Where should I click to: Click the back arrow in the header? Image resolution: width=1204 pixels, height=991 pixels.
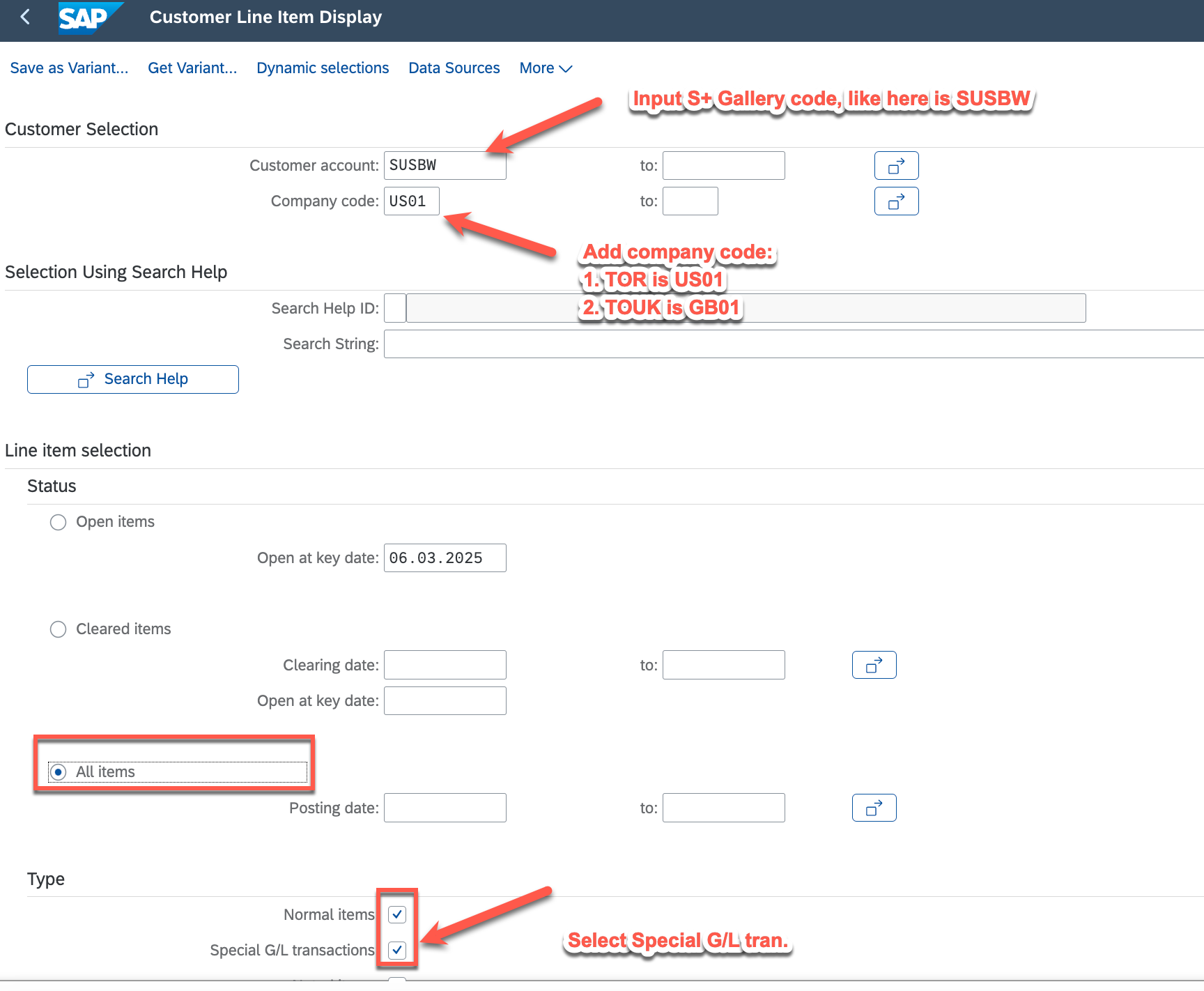25,17
